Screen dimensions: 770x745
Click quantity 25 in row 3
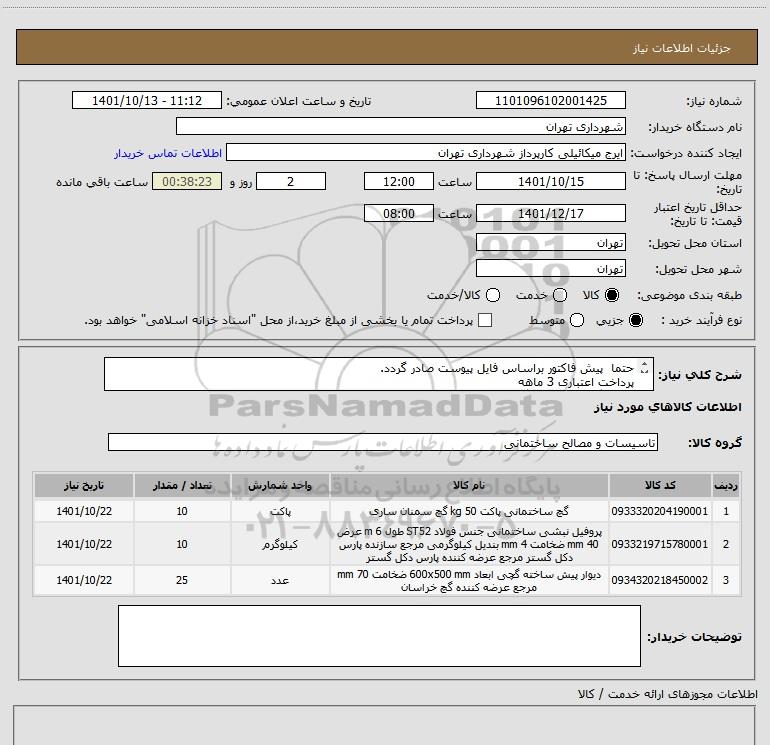(182, 580)
